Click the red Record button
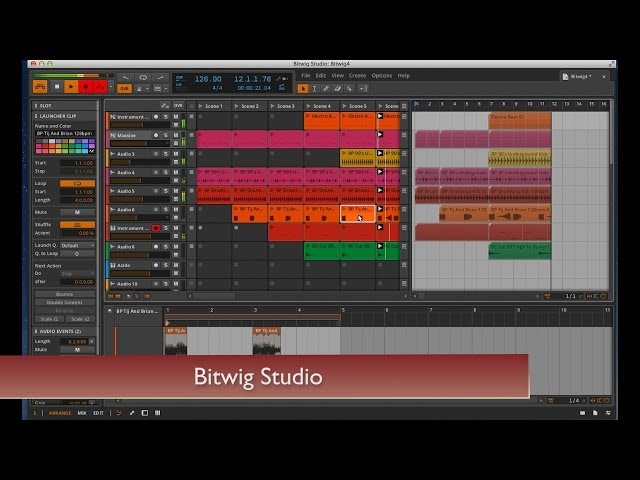This screenshot has height=480, width=640. [85, 87]
